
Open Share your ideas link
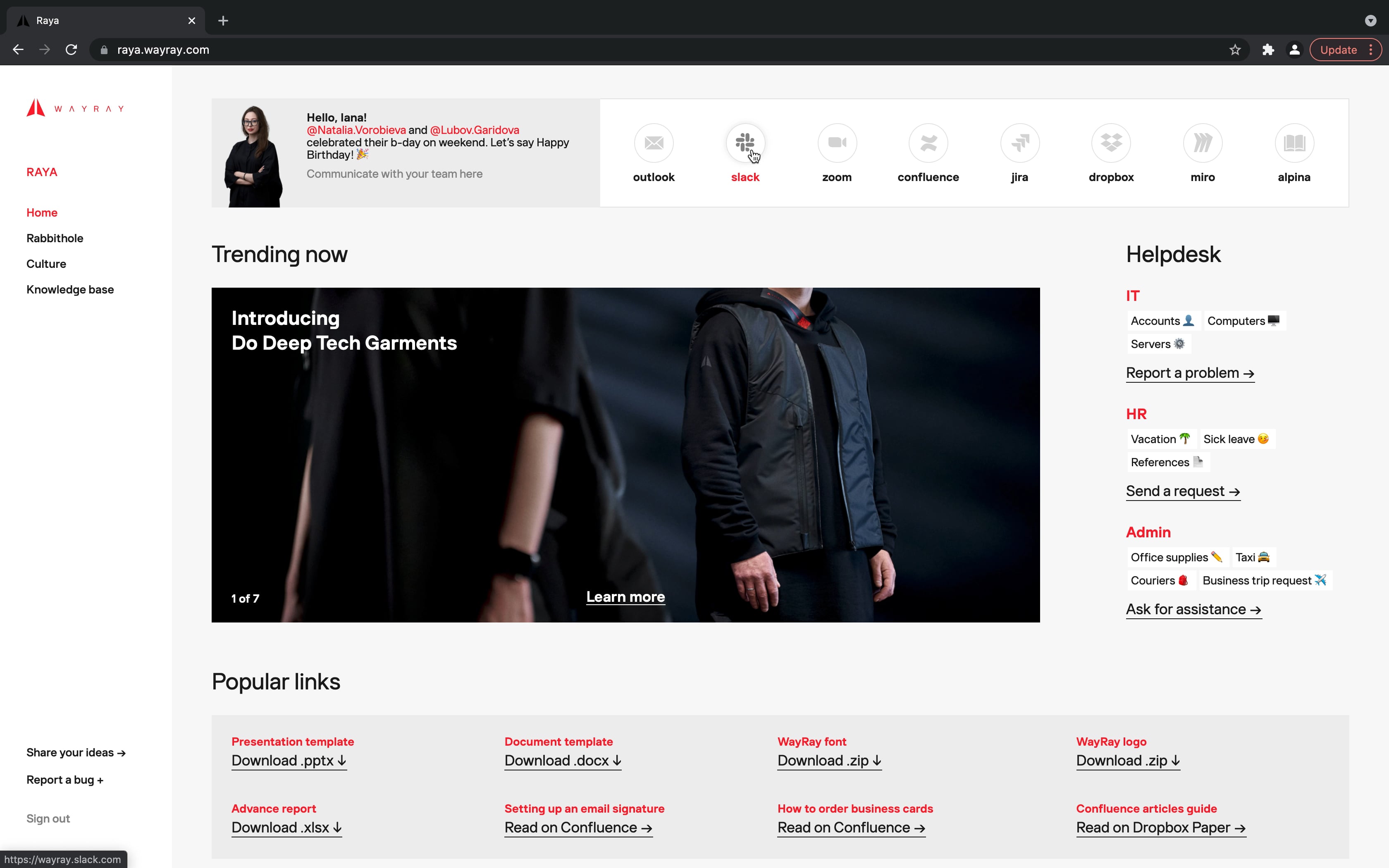tap(76, 753)
